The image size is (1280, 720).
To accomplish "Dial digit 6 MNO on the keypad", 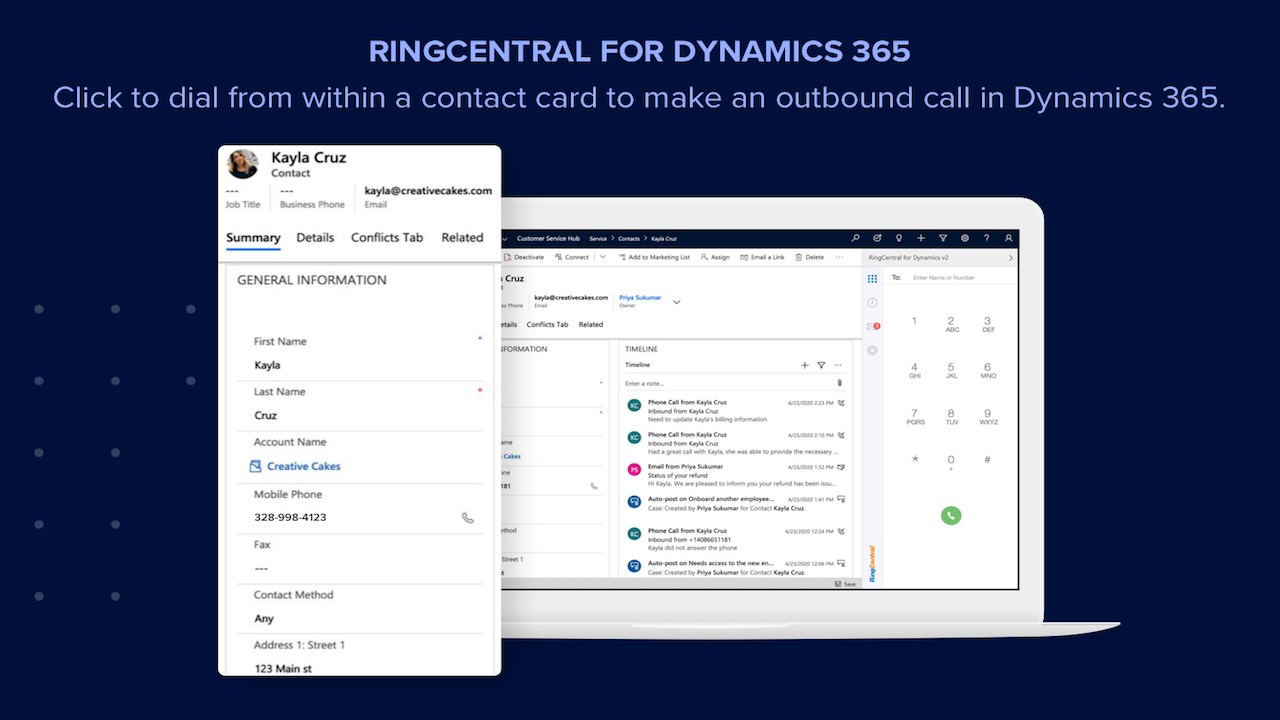I will click(988, 370).
